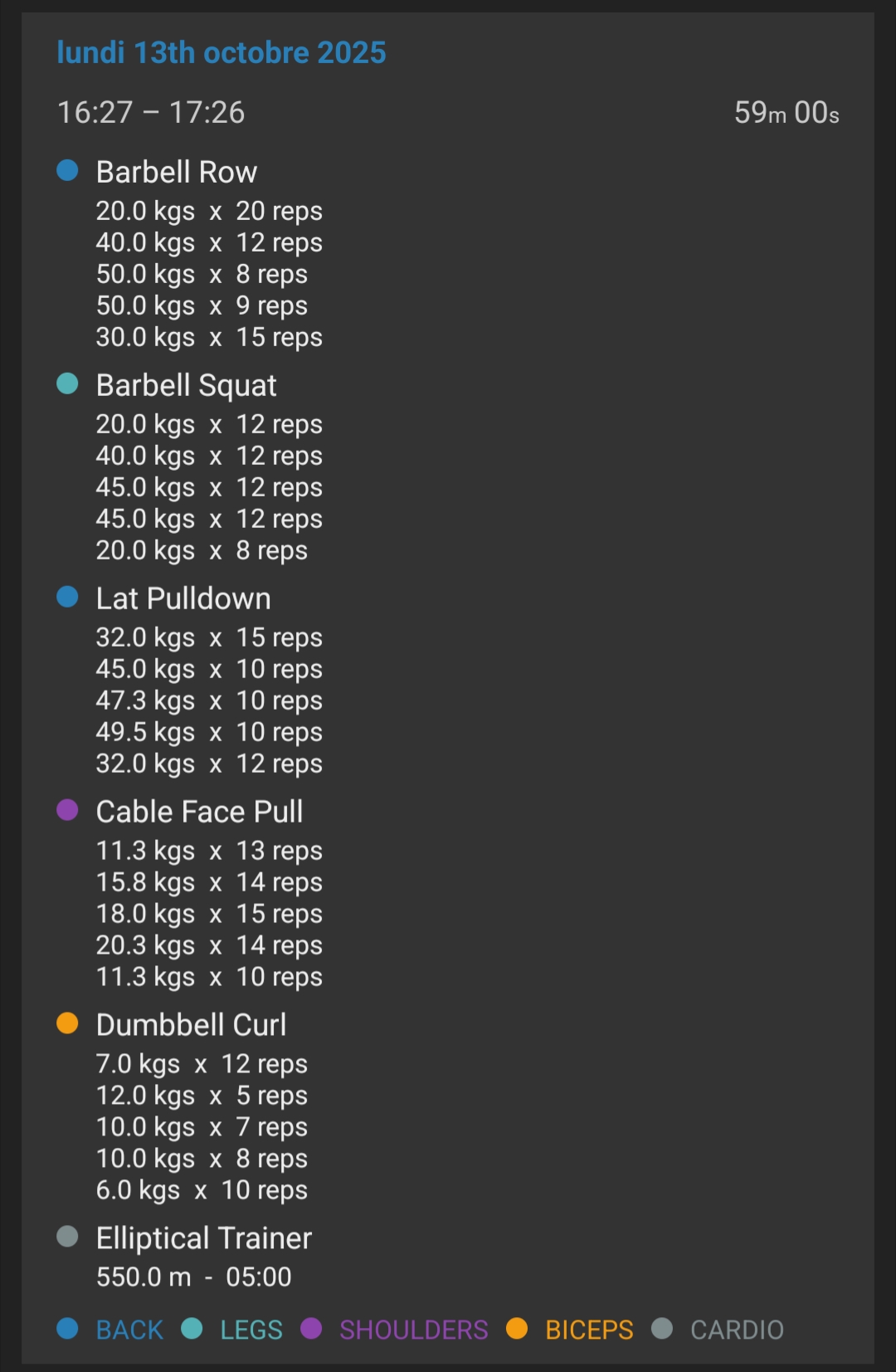Click the teal dot beside Barbell Squat

click(x=67, y=384)
